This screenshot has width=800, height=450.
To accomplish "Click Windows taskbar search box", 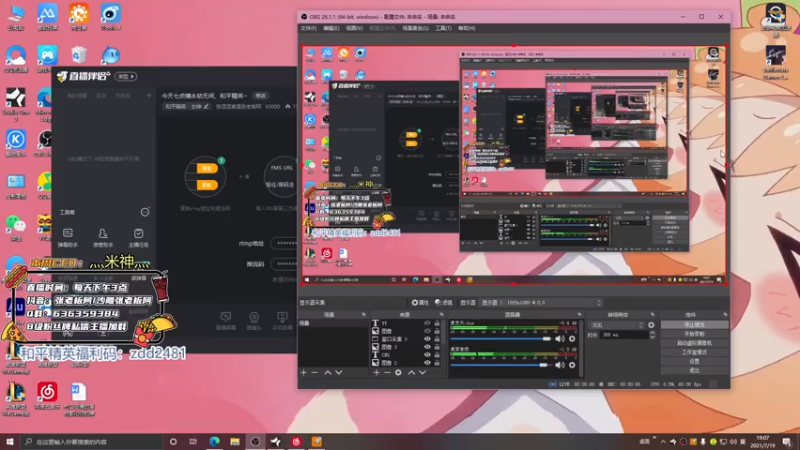I will click(x=93, y=442).
